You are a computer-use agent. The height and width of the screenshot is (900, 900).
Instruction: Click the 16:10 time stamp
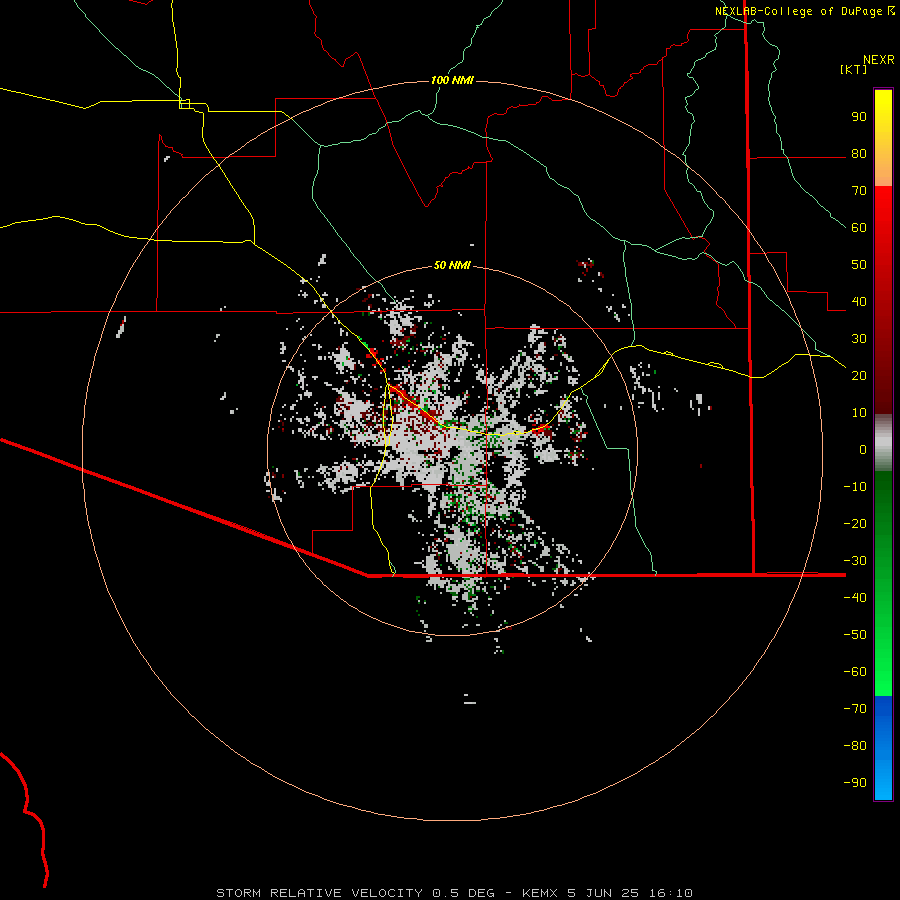tap(670, 893)
